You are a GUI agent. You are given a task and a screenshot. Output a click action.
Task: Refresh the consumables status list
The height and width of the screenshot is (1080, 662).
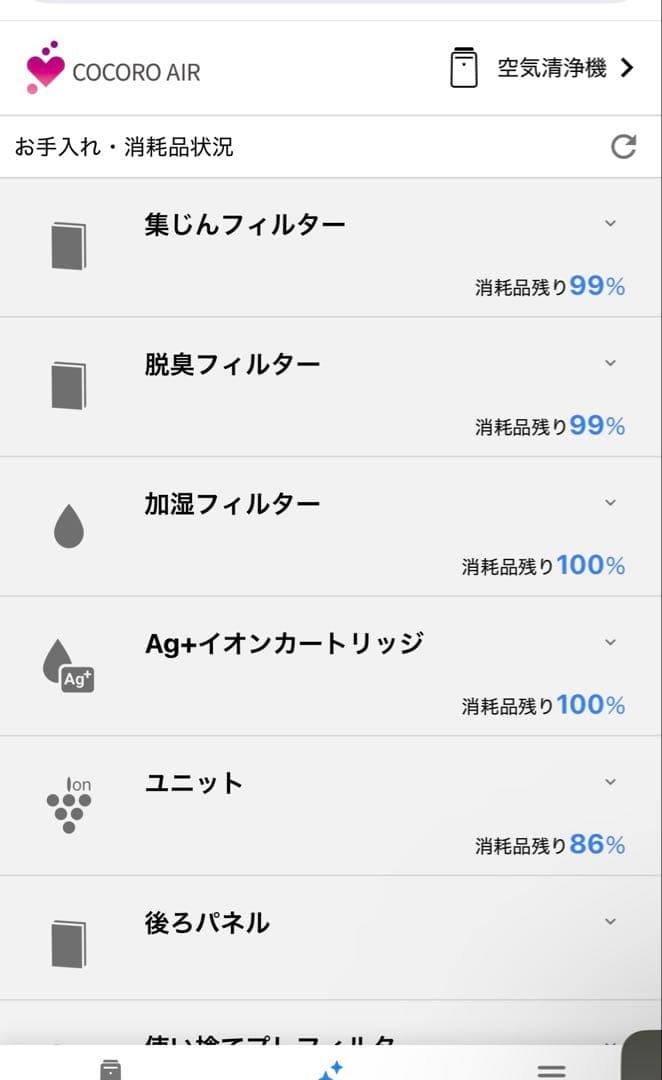pos(623,148)
